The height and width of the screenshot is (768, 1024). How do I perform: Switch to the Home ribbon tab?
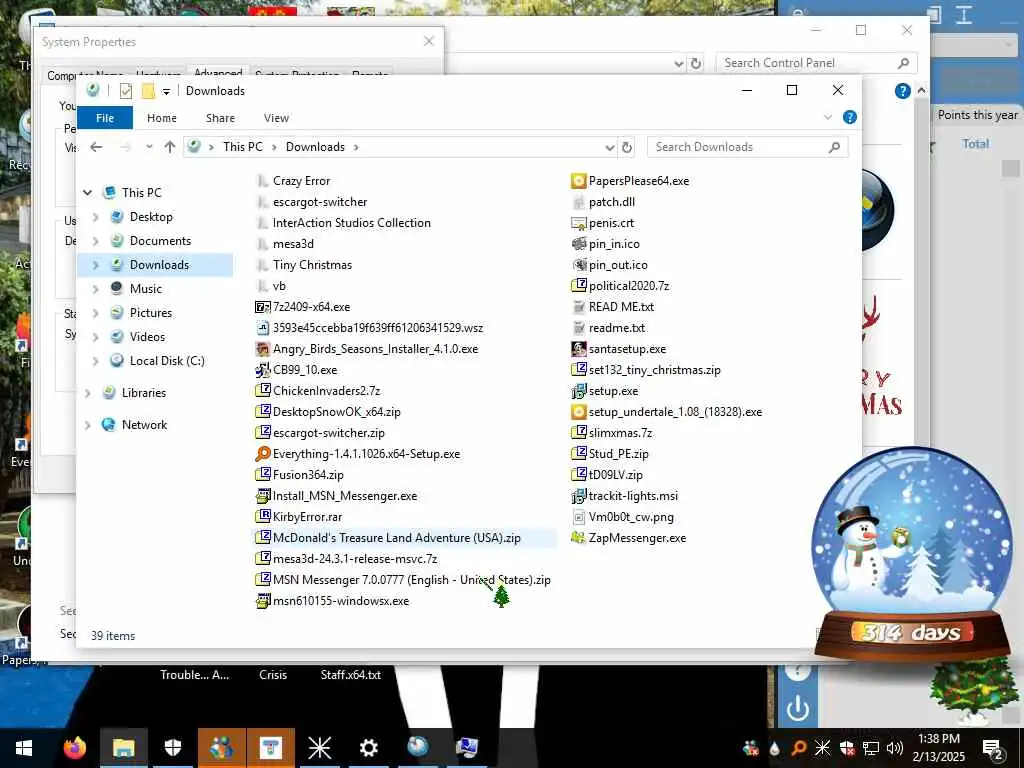coord(162,118)
